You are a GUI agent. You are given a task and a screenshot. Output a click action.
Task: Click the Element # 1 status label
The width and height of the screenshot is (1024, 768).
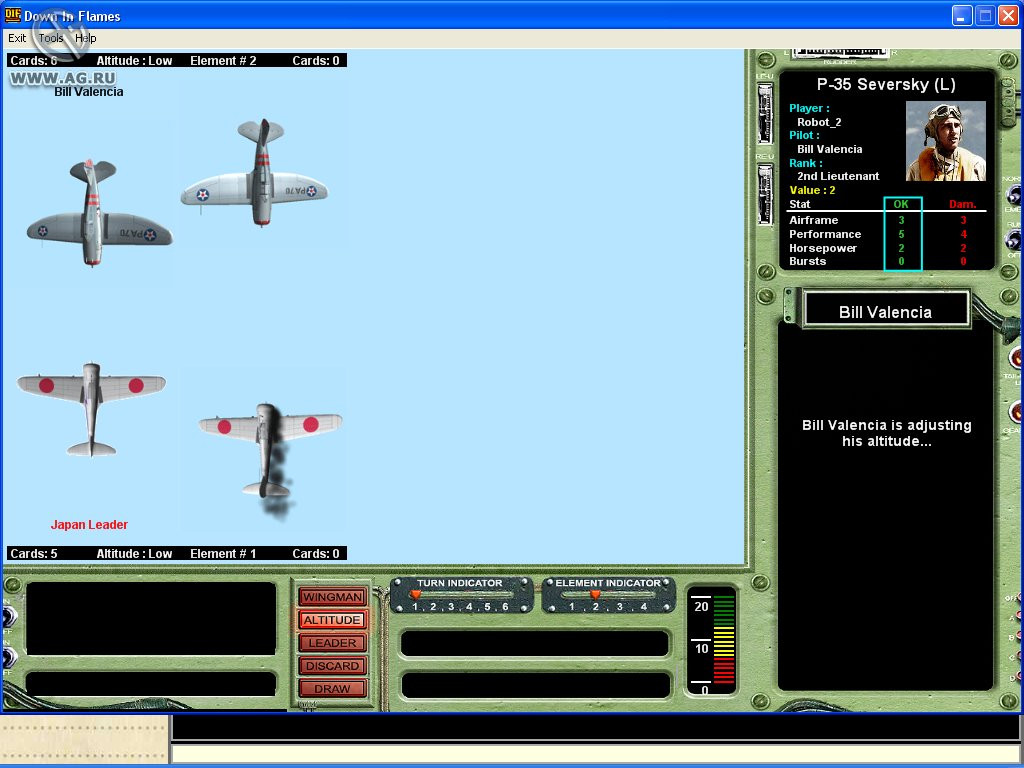(223, 554)
